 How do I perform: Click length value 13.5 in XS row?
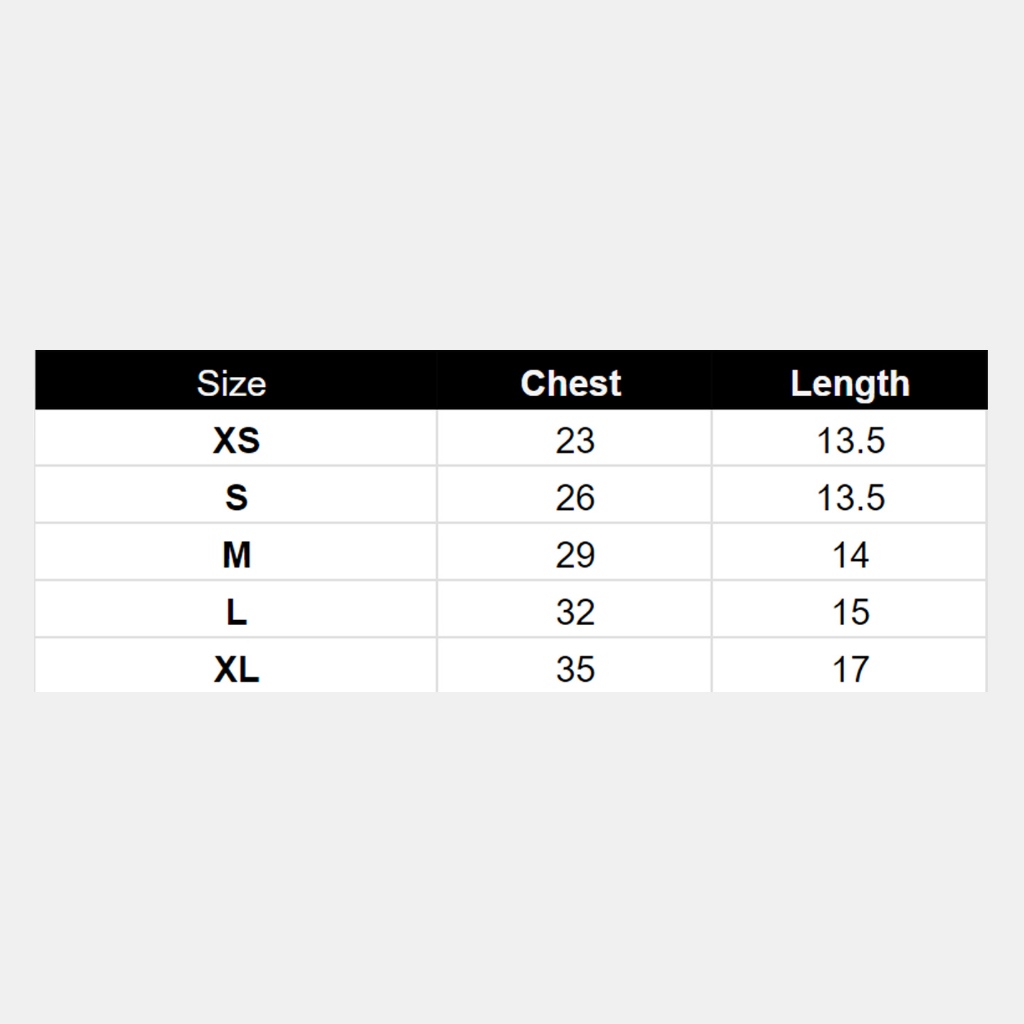point(850,439)
